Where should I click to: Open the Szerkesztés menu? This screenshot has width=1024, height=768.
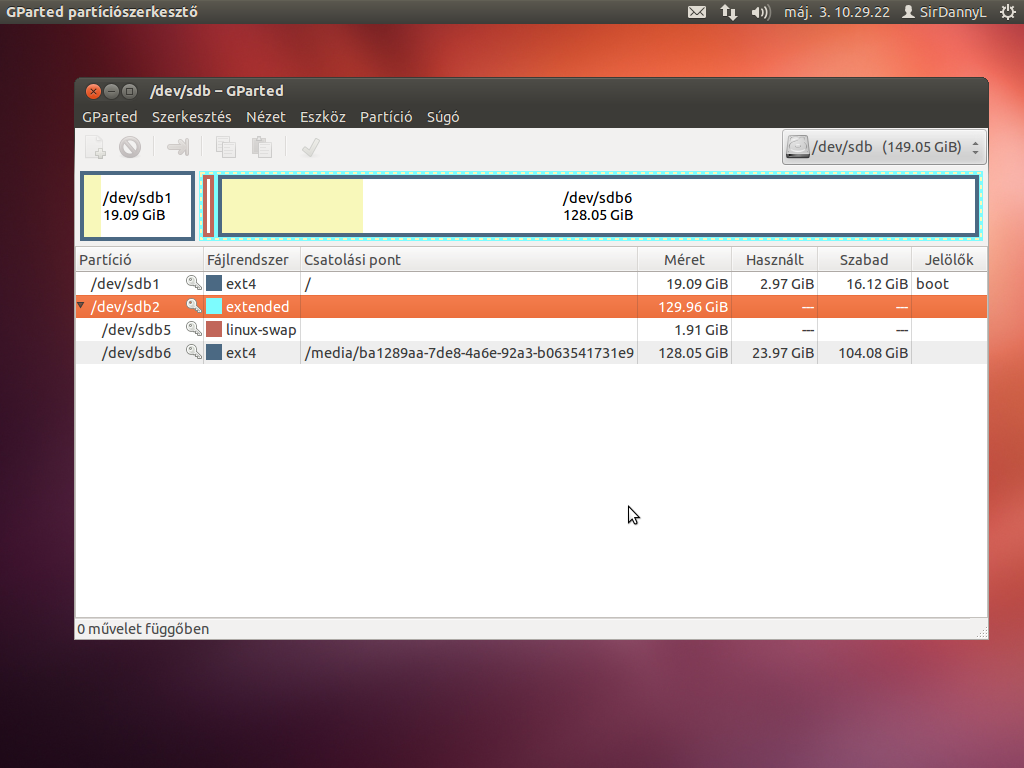pos(191,117)
